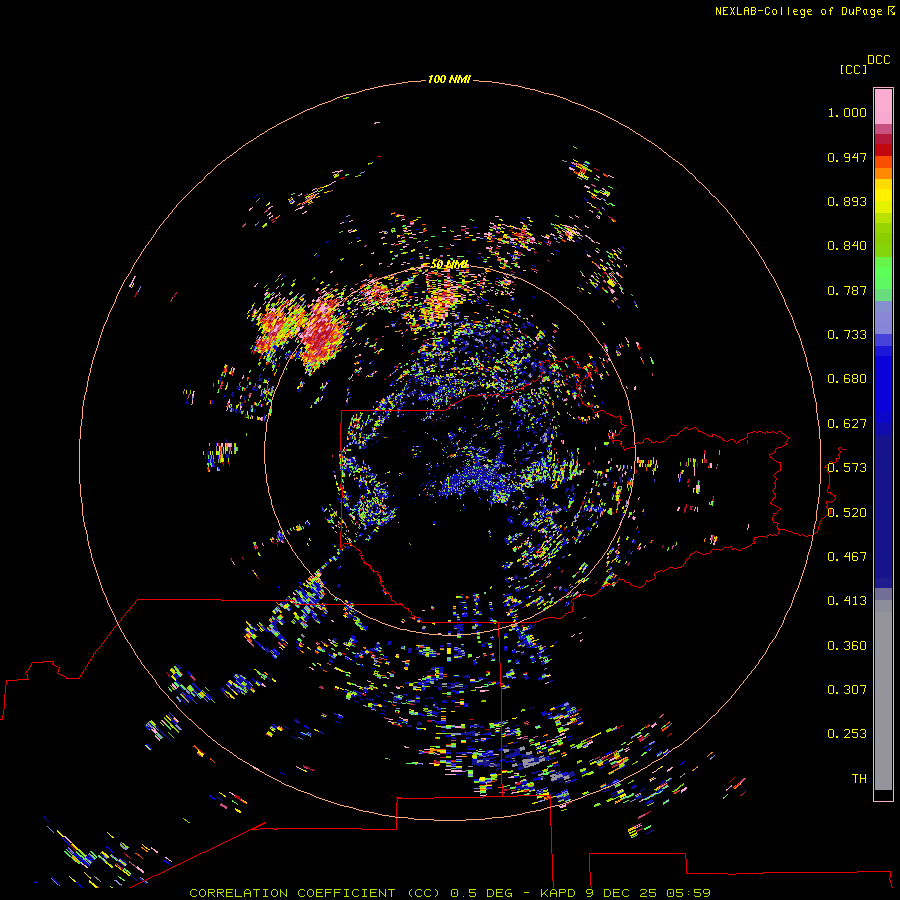Pick the bright red color bar segment
The height and width of the screenshot is (900, 900).
[x=883, y=150]
